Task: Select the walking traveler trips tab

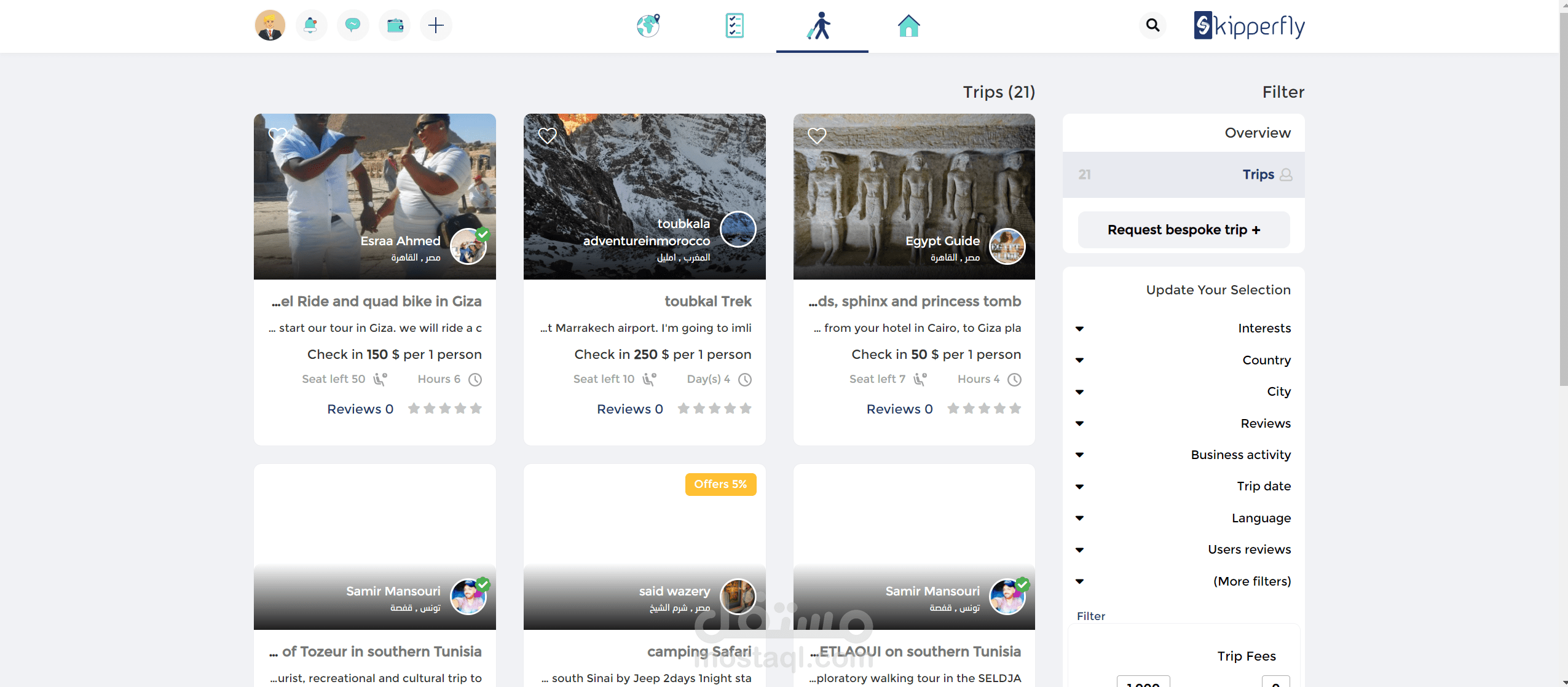Action: click(x=821, y=26)
